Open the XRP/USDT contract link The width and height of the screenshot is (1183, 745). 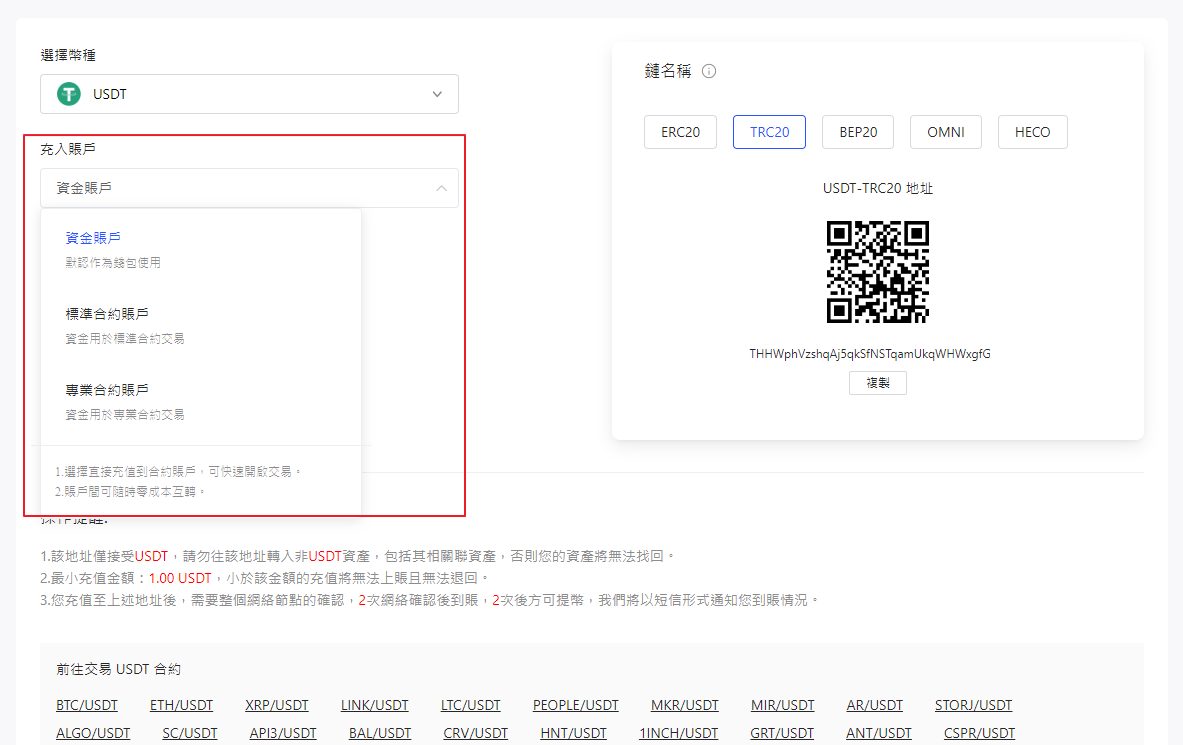point(277,705)
